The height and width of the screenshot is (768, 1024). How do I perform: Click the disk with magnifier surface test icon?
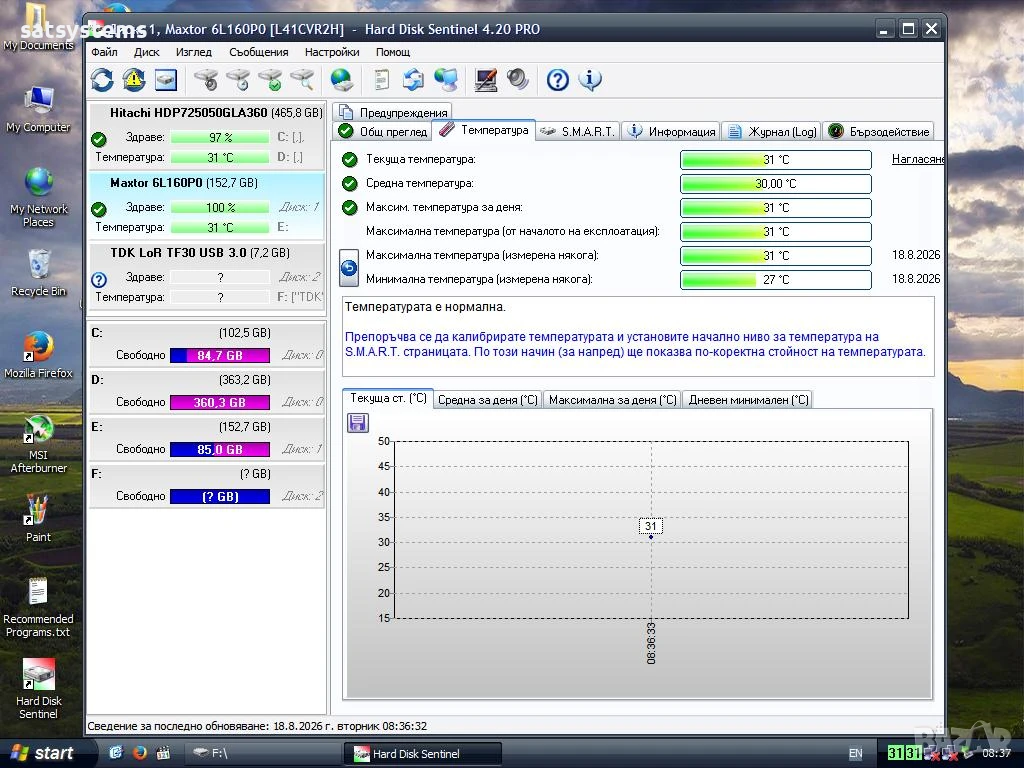point(303,80)
